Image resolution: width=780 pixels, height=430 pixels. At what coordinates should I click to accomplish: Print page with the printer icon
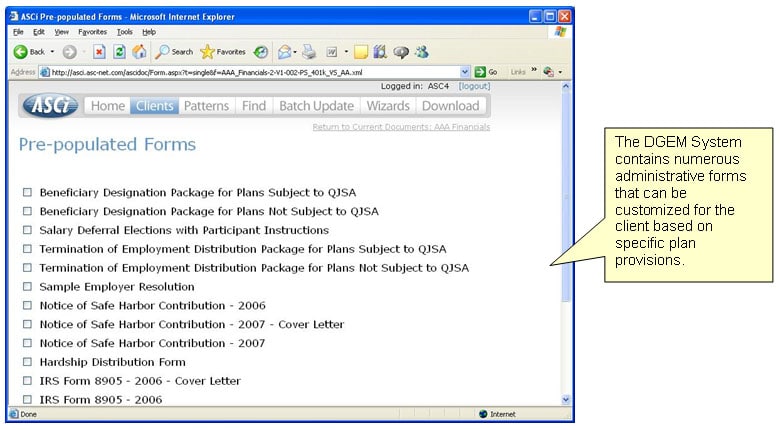point(309,52)
